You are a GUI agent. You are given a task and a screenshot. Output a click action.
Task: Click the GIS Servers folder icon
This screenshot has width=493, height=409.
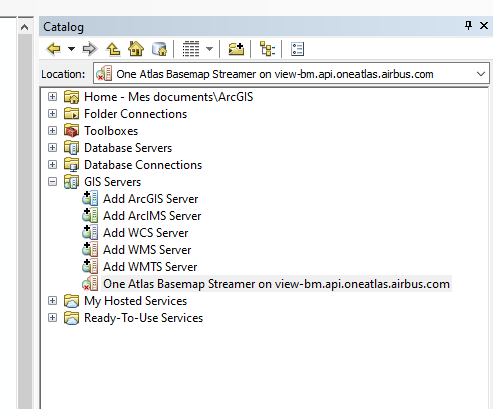[x=71, y=182]
